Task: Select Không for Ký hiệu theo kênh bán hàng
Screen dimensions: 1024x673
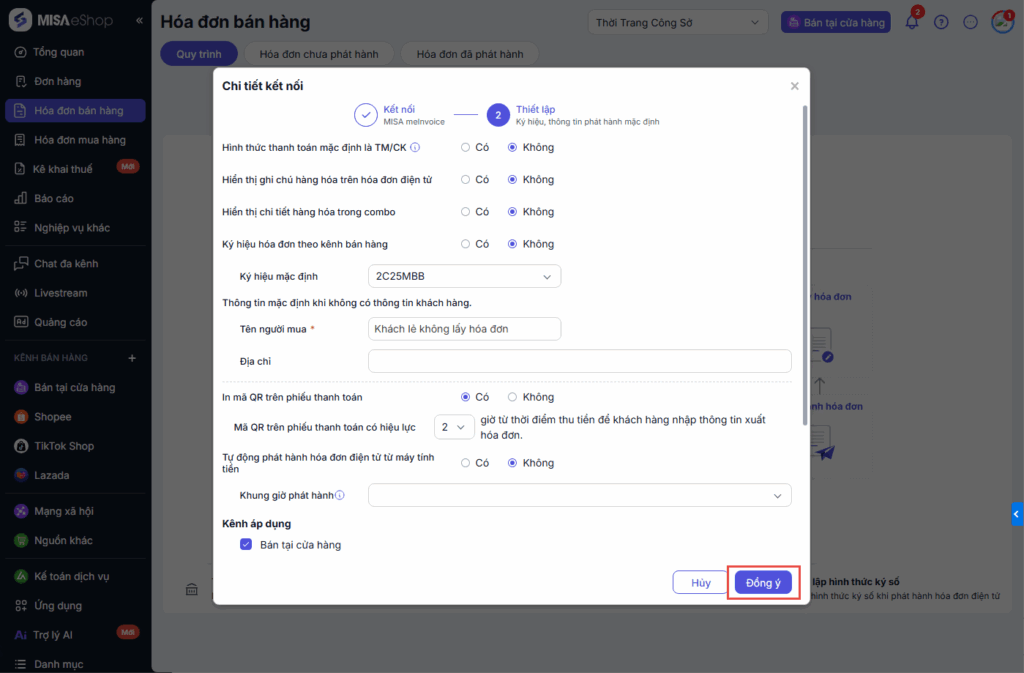Action: (512, 244)
